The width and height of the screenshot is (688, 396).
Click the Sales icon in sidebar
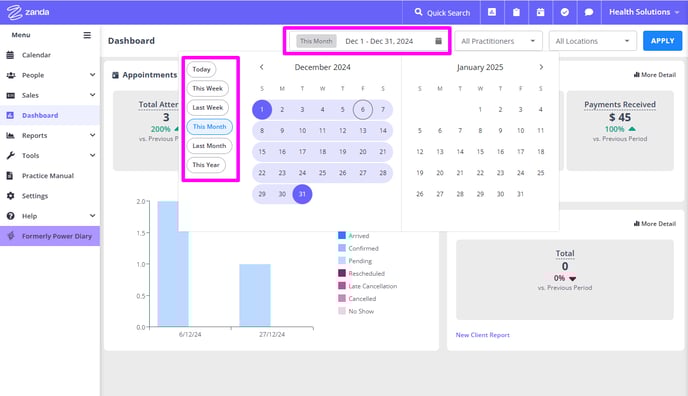(11, 95)
